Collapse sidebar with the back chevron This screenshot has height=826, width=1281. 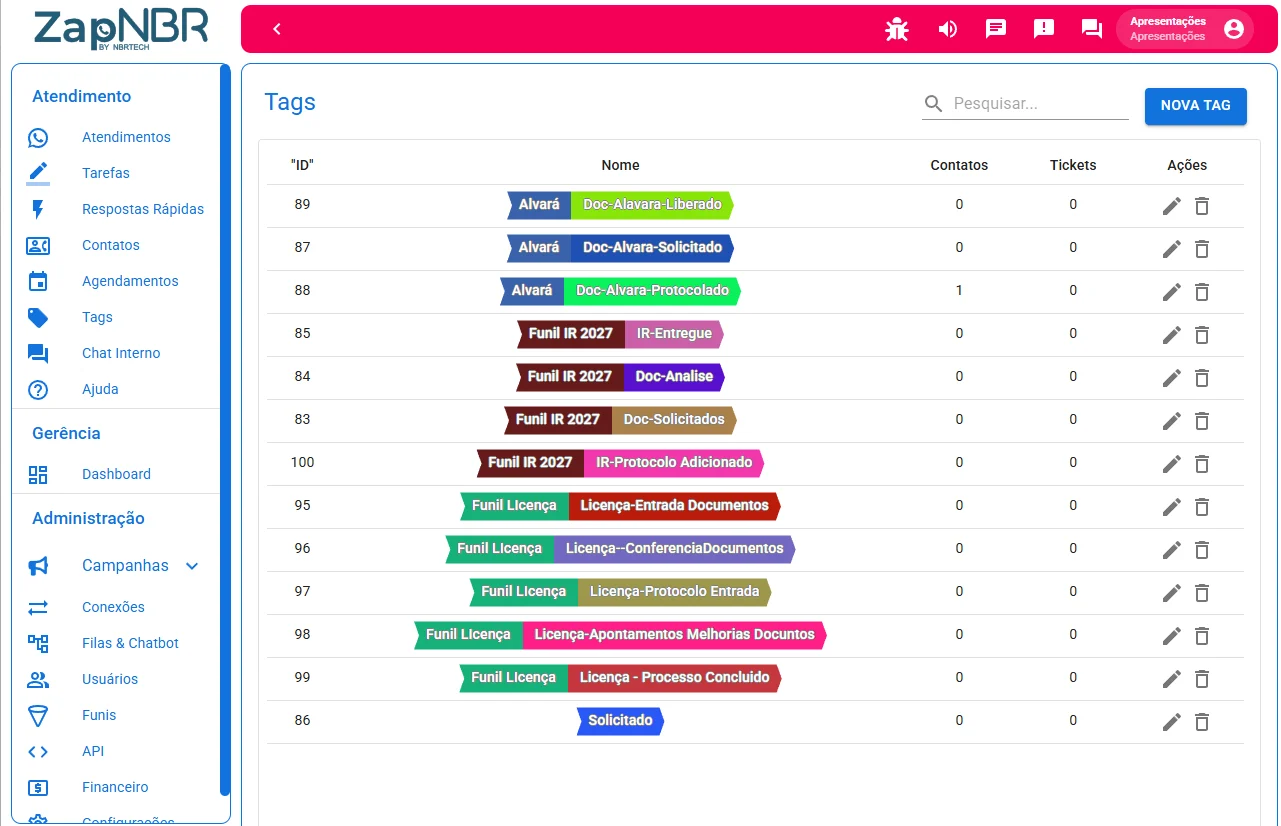(277, 29)
